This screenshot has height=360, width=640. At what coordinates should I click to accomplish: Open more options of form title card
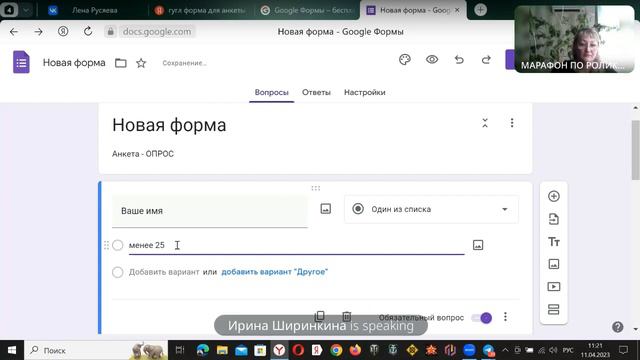512,123
